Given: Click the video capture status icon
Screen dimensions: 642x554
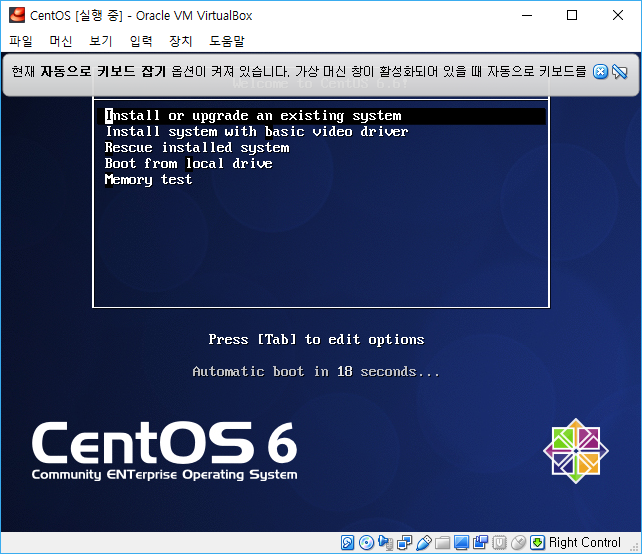Looking at the screenshot, I should coord(480,542).
